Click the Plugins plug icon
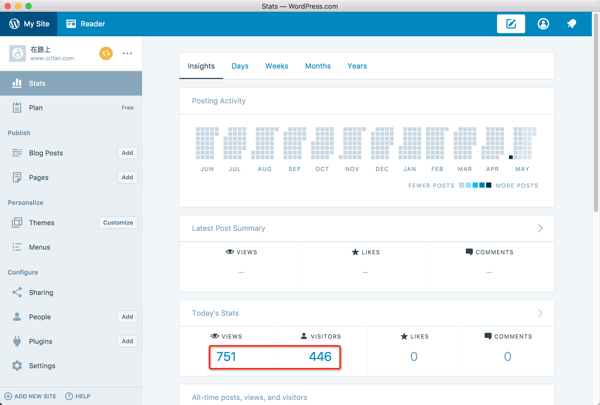Viewport: 600px width, 405px height. click(x=17, y=341)
